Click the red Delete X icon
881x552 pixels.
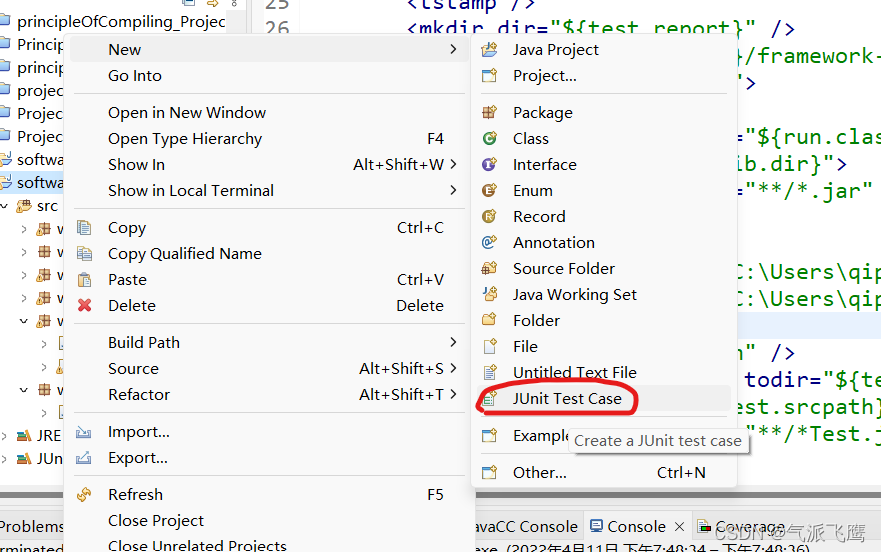coord(84,305)
